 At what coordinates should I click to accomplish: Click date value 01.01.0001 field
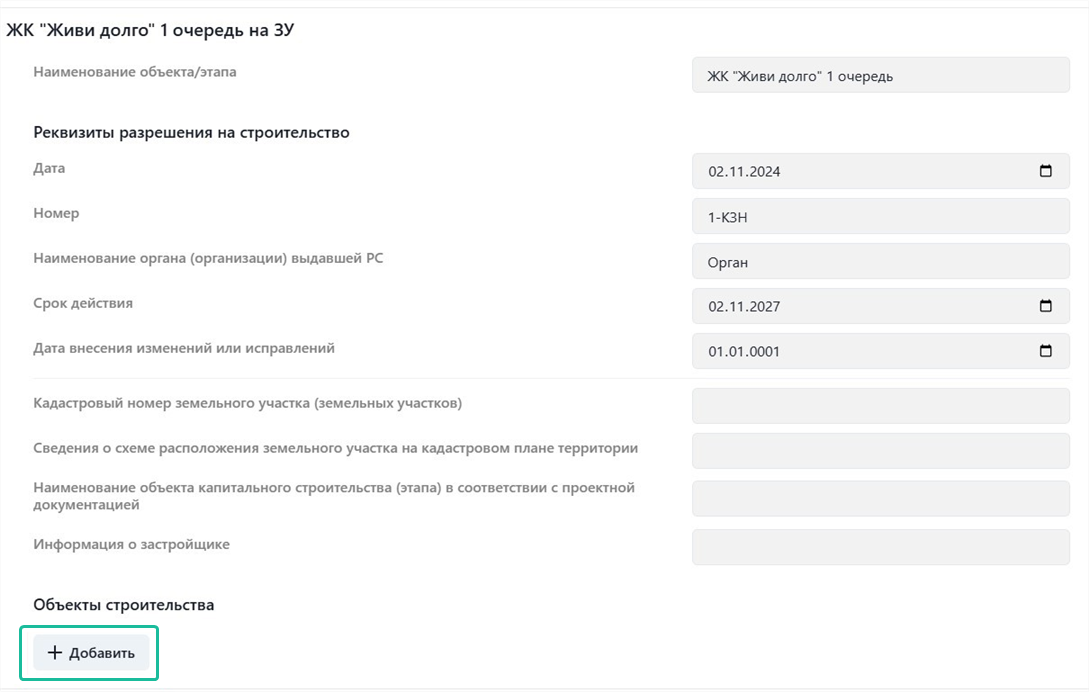[881, 351]
